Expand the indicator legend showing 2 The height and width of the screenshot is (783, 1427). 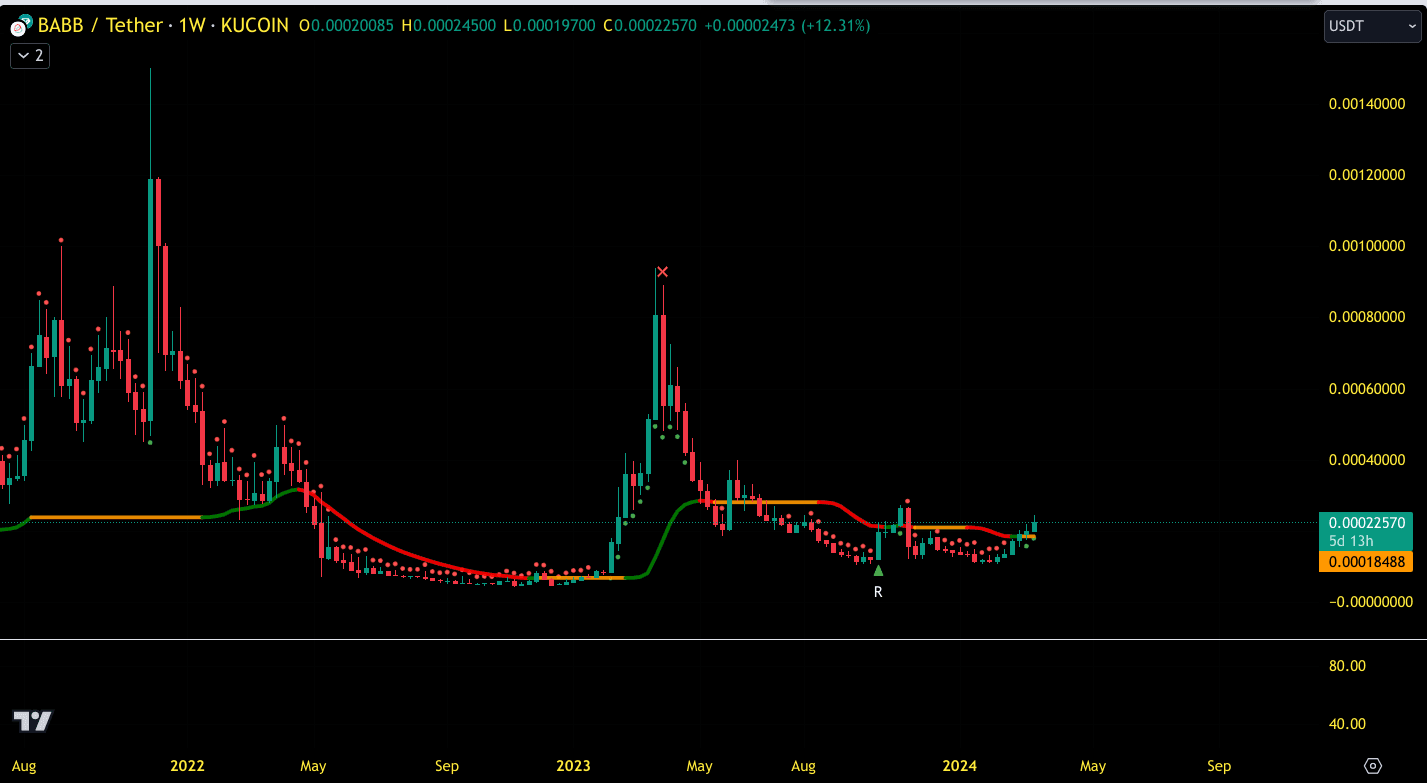(30, 56)
